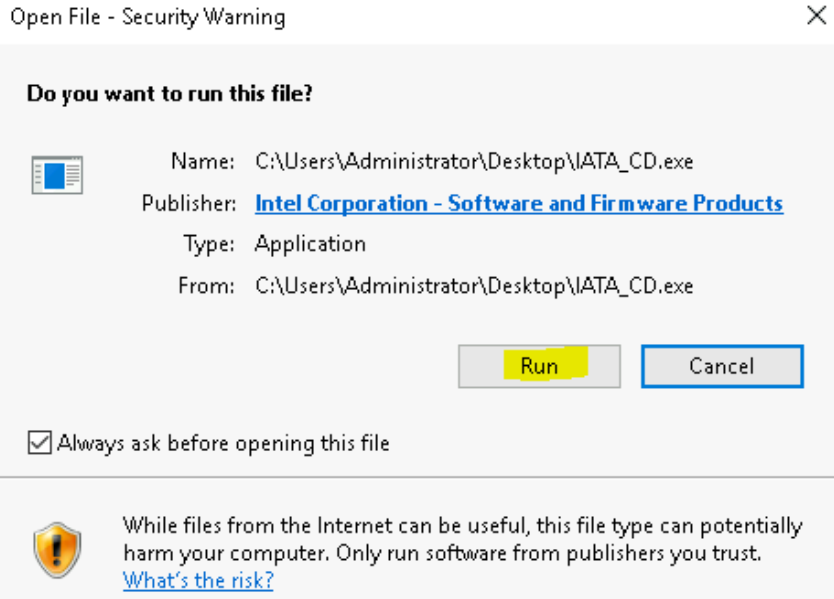Click the "Always ask before opening this file" label text
834x599 pixels.
coord(224,443)
